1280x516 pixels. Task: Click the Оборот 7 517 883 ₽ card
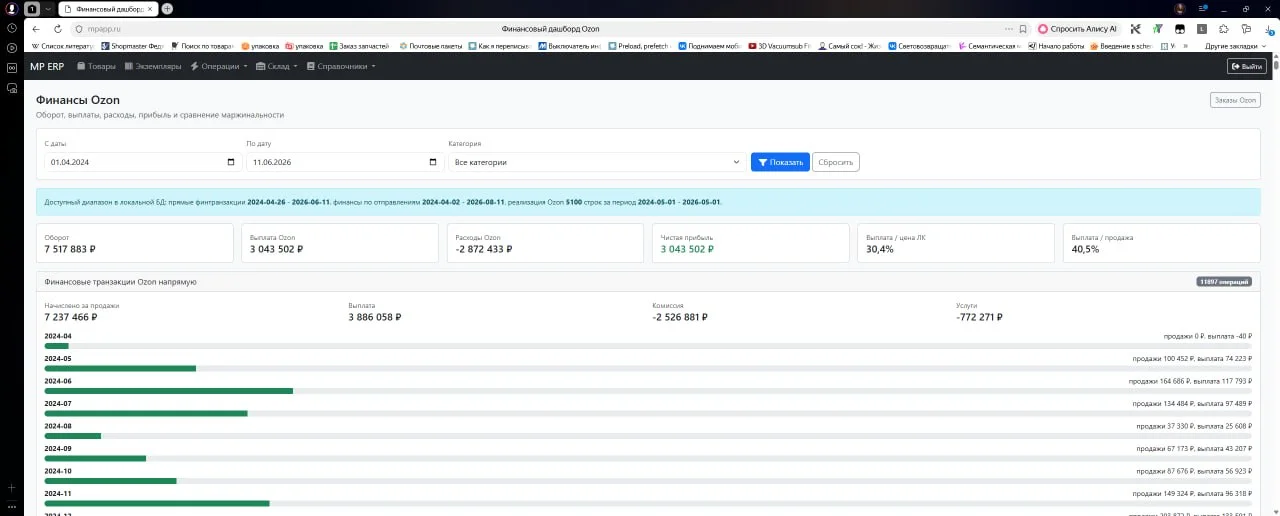(x=135, y=243)
